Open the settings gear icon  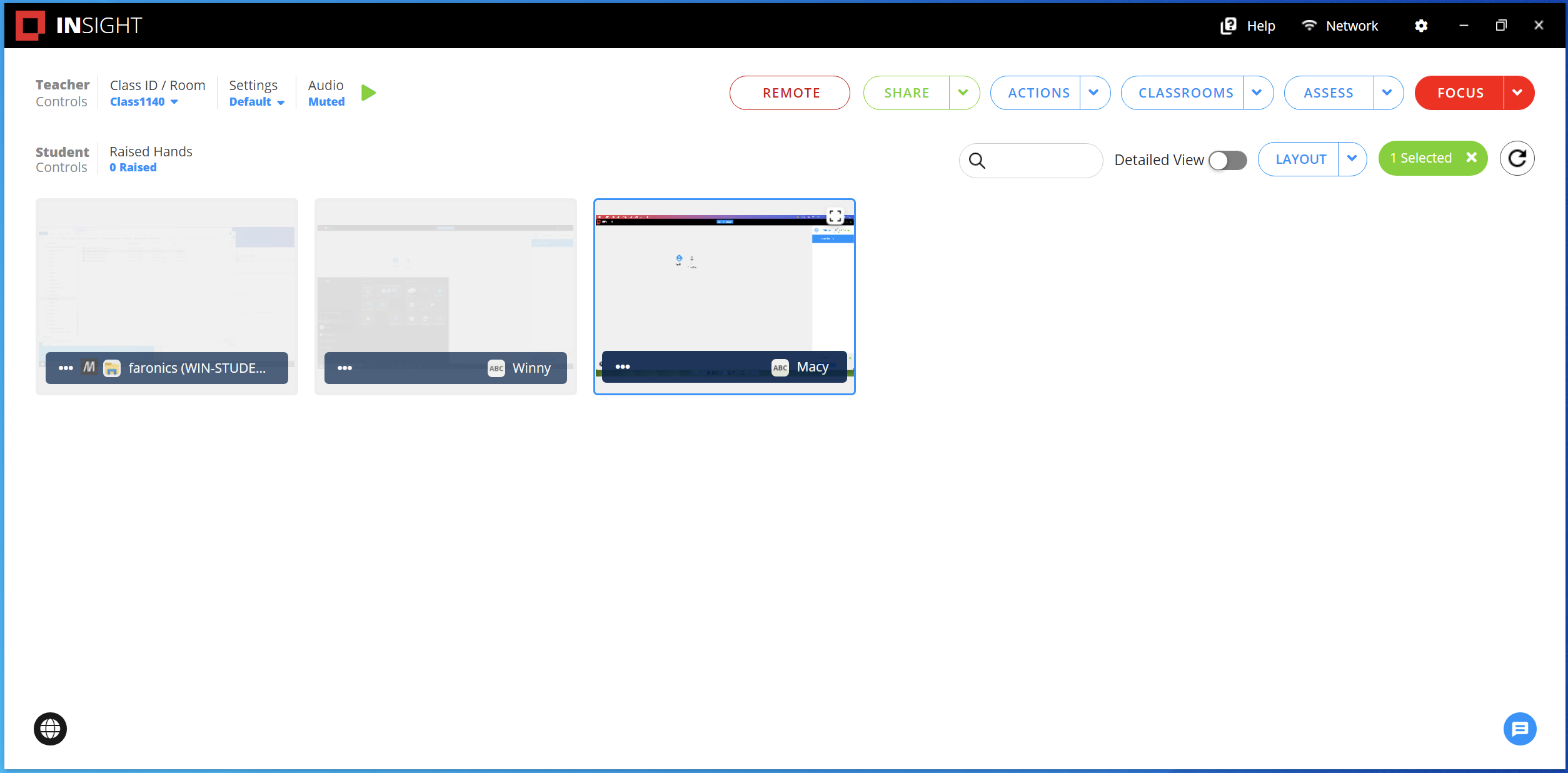point(1421,26)
